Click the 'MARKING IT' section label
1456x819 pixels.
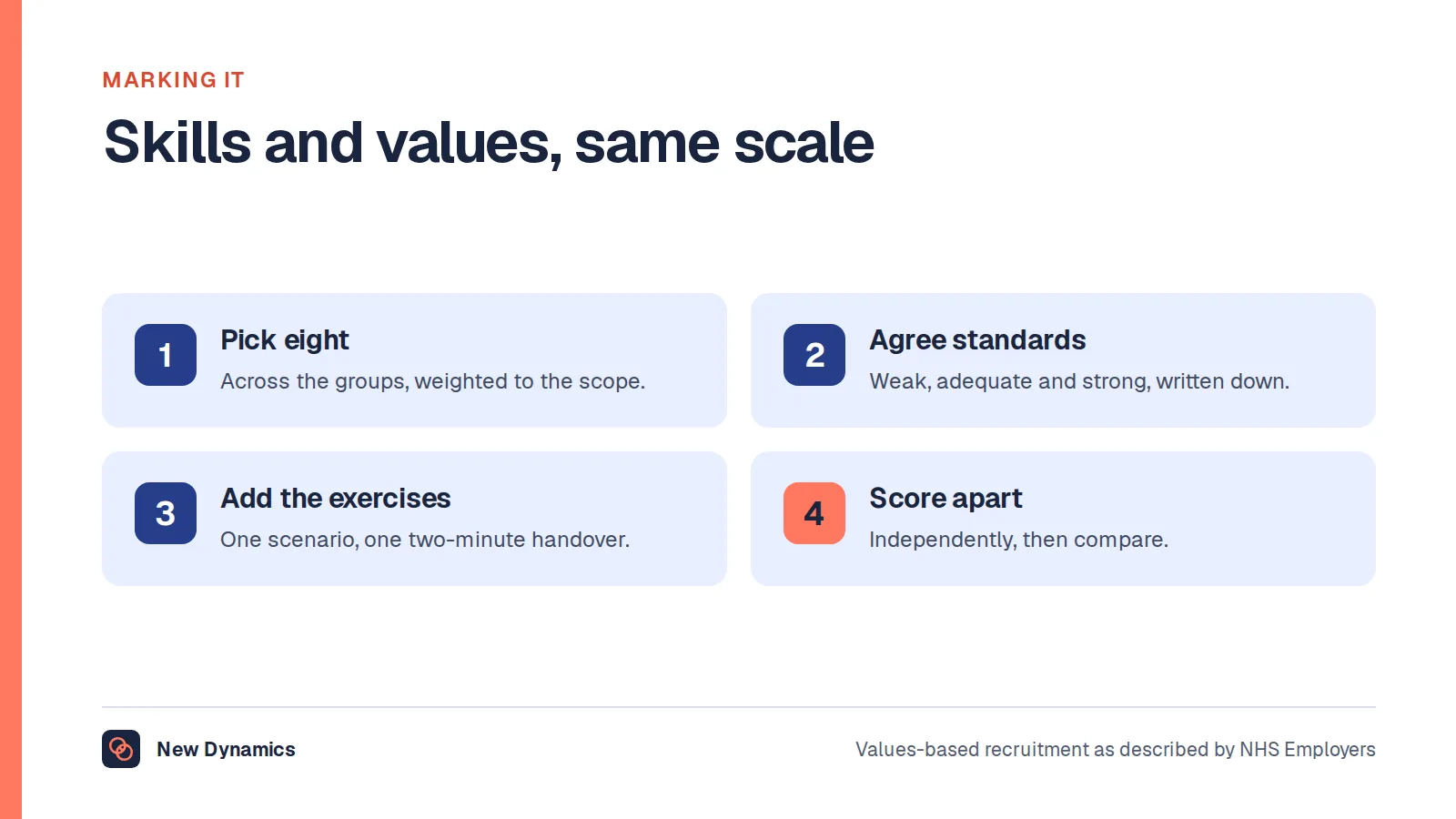coord(173,80)
